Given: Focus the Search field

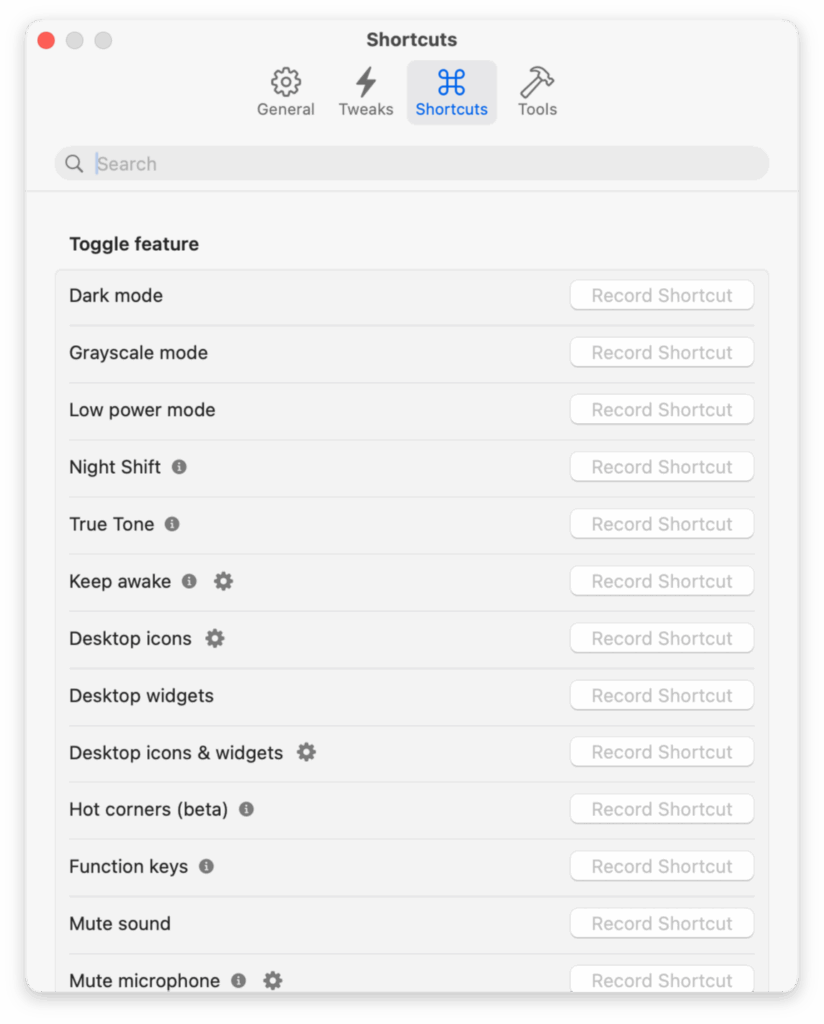Looking at the screenshot, I should pos(420,164).
